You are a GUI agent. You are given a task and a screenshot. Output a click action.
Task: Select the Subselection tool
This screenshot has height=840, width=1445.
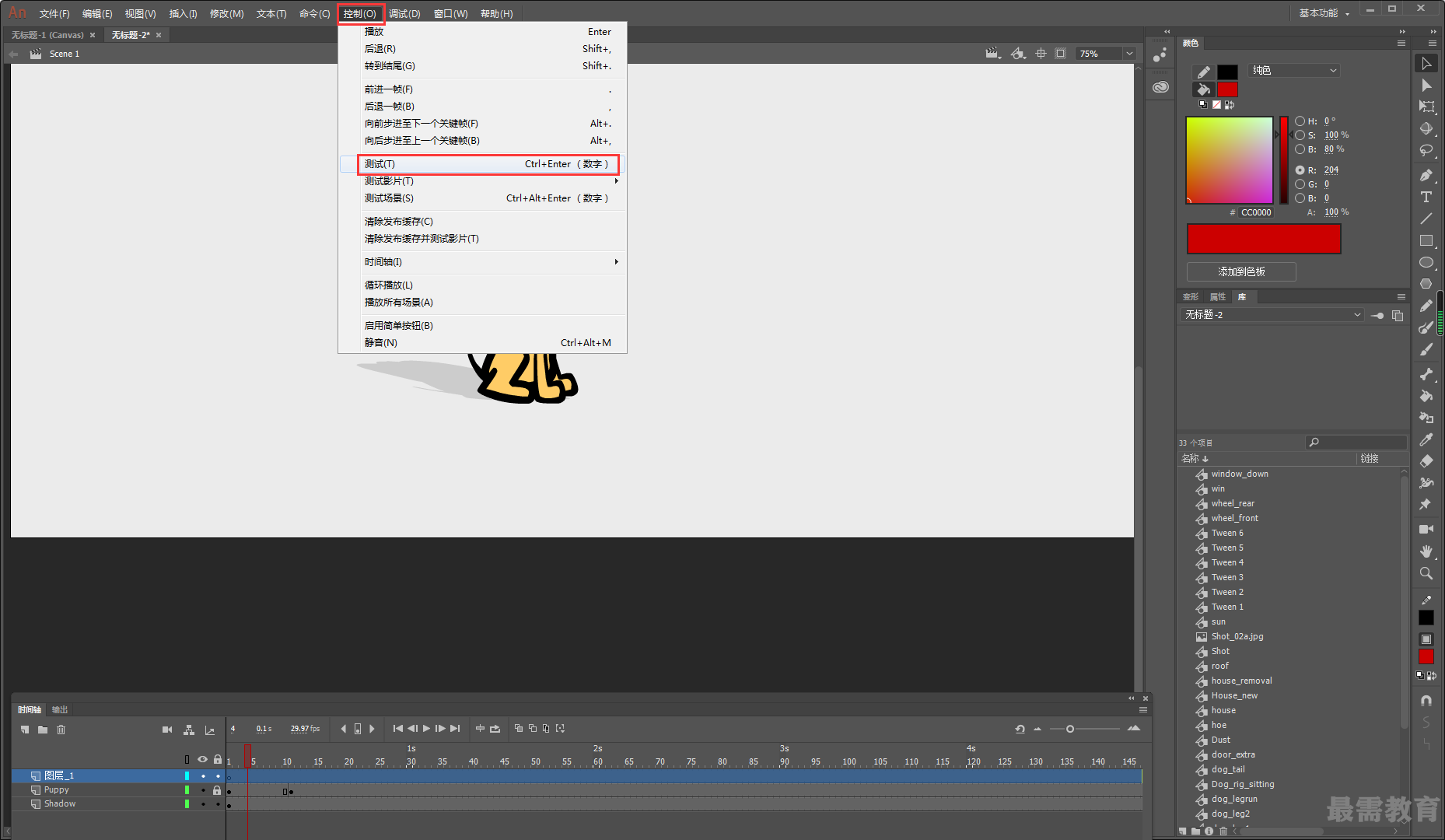point(1426,86)
